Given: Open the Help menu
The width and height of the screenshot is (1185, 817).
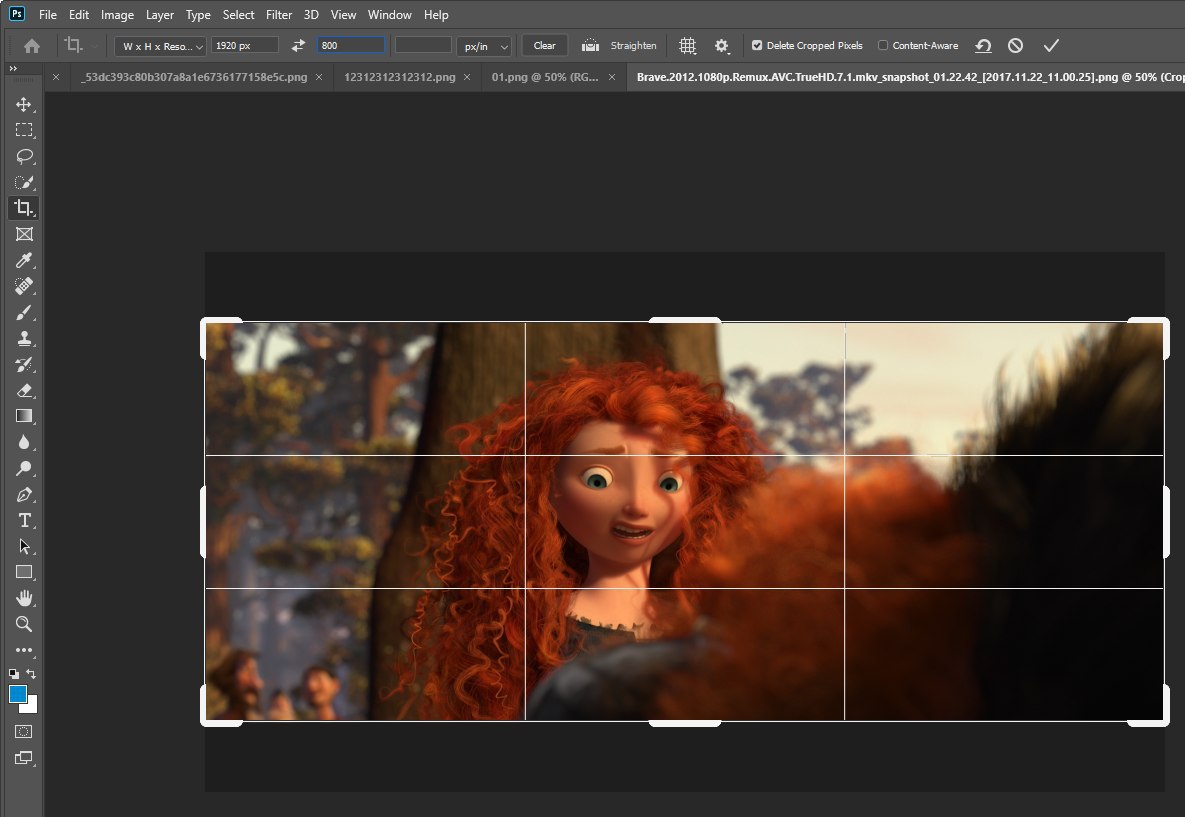Looking at the screenshot, I should point(436,14).
